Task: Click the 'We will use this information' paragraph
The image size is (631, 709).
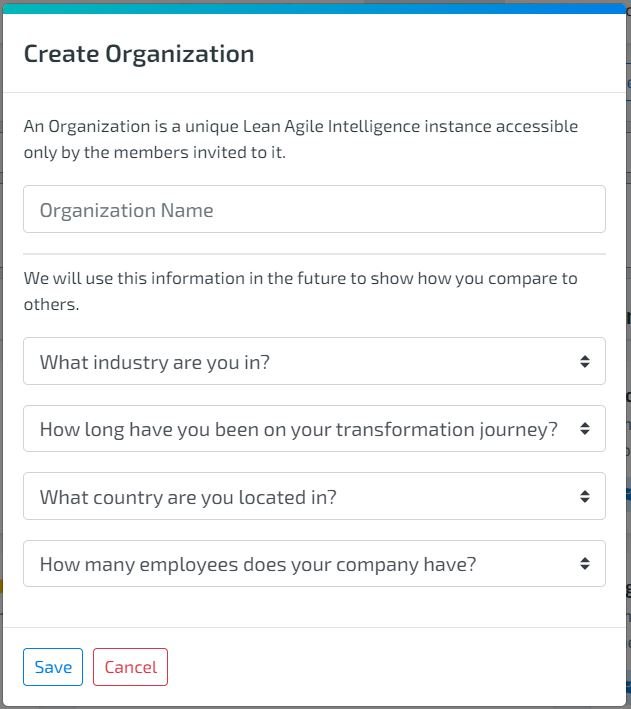Action: (x=300, y=291)
